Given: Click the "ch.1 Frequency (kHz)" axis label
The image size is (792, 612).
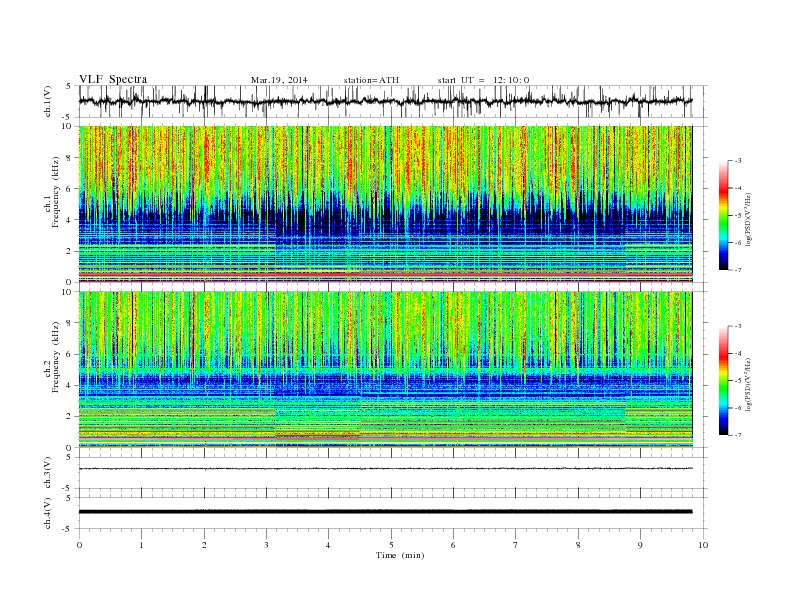Looking at the screenshot, I should [52, 192].
